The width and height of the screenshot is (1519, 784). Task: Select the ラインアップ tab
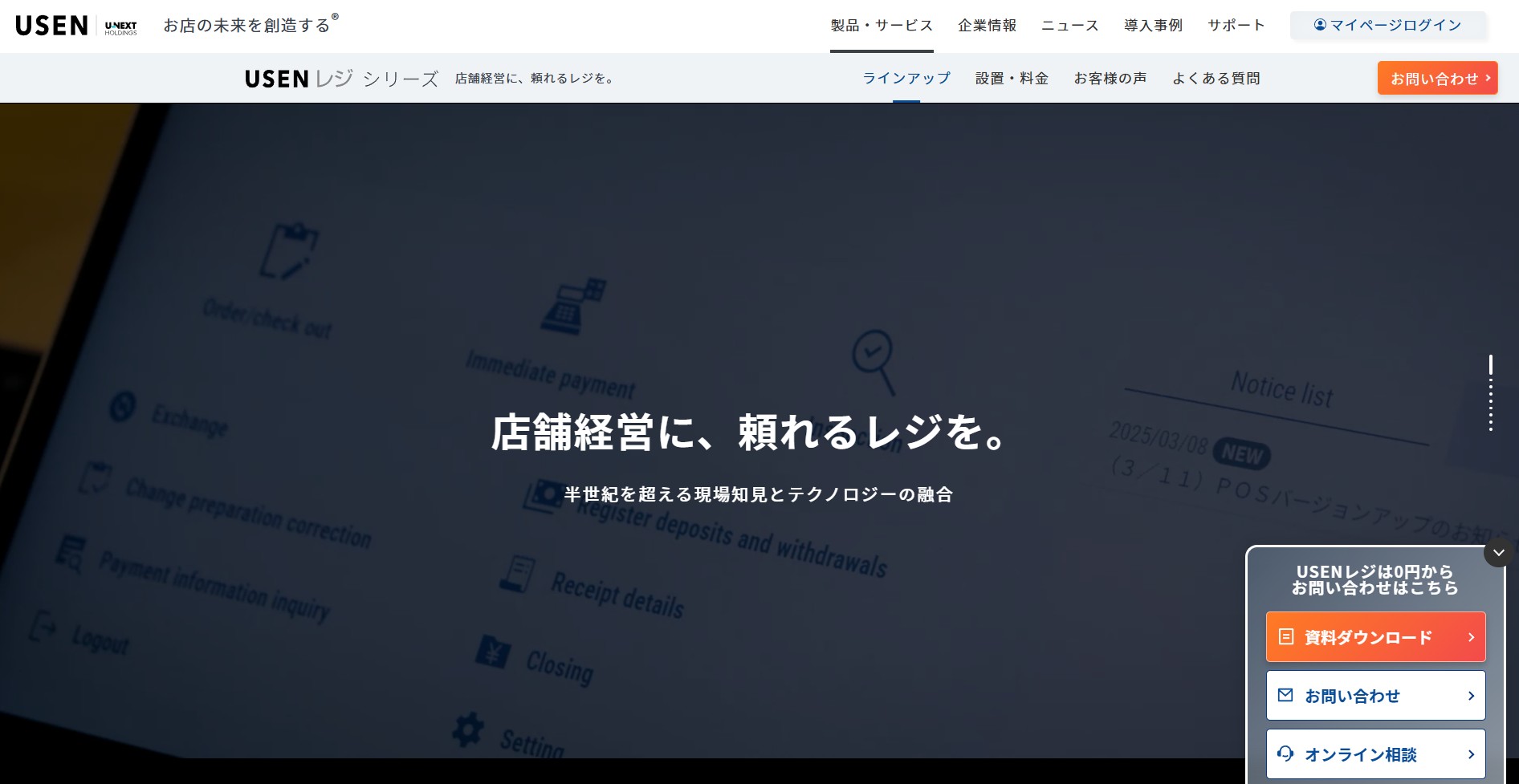tap(906, 79)
